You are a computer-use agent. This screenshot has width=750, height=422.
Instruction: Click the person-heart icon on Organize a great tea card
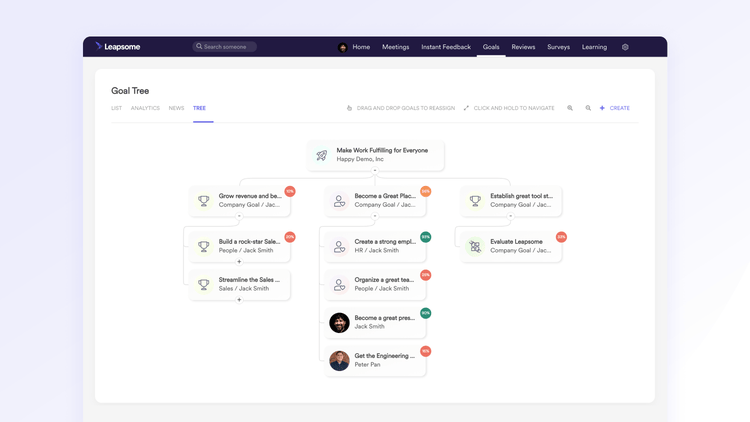point(339,285)
